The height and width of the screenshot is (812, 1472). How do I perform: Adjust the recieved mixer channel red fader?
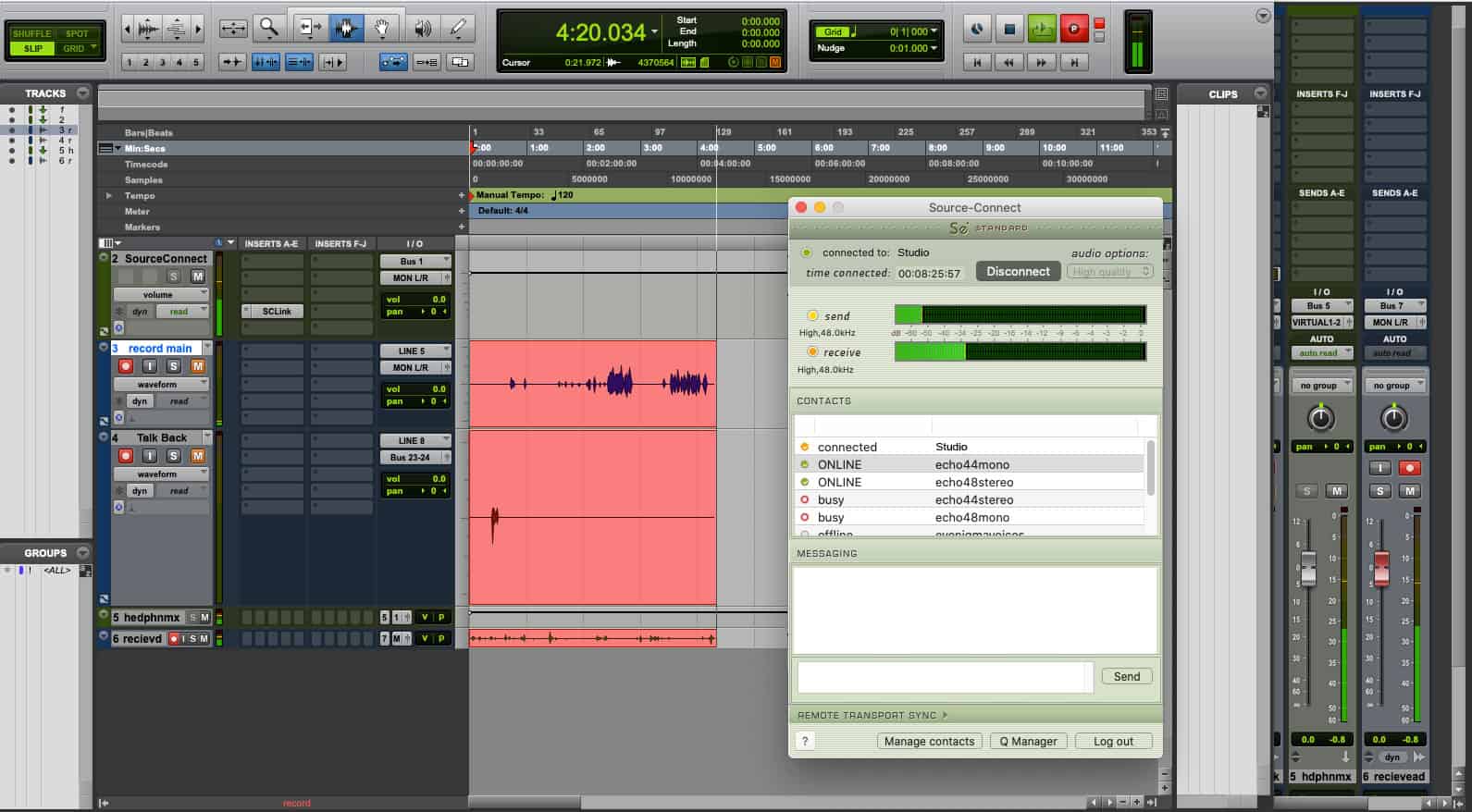point(1381,568)
